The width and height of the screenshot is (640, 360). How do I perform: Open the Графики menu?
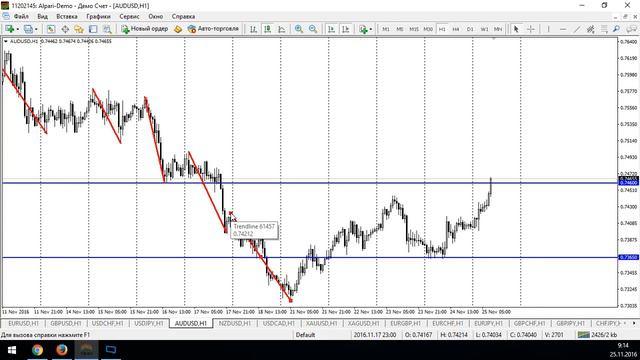tap(98, 16)
